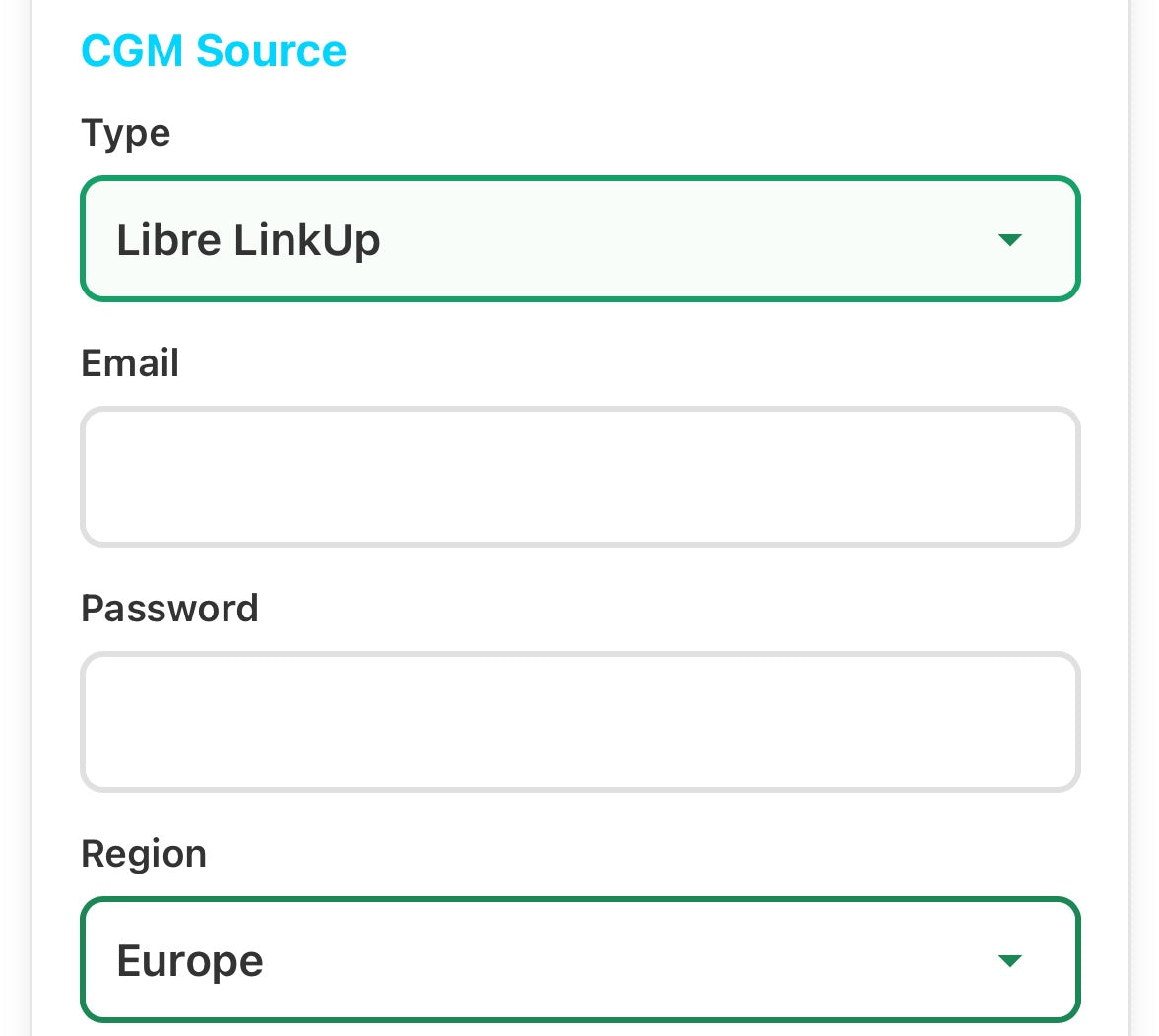Activate the Password field for typing

tap(580, 721)
